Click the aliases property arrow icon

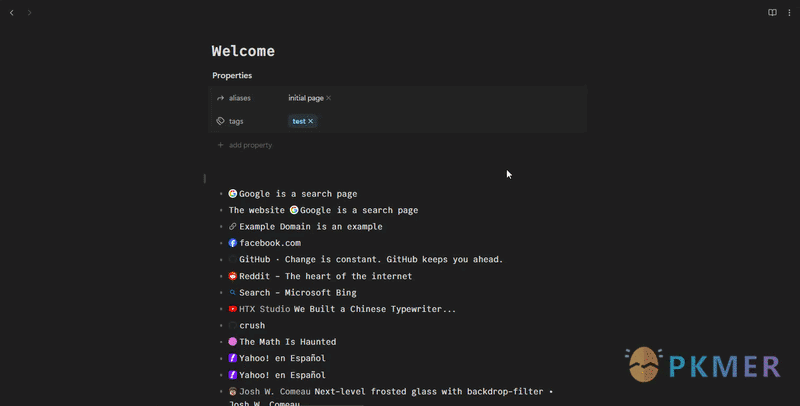(x=220, y=98)
